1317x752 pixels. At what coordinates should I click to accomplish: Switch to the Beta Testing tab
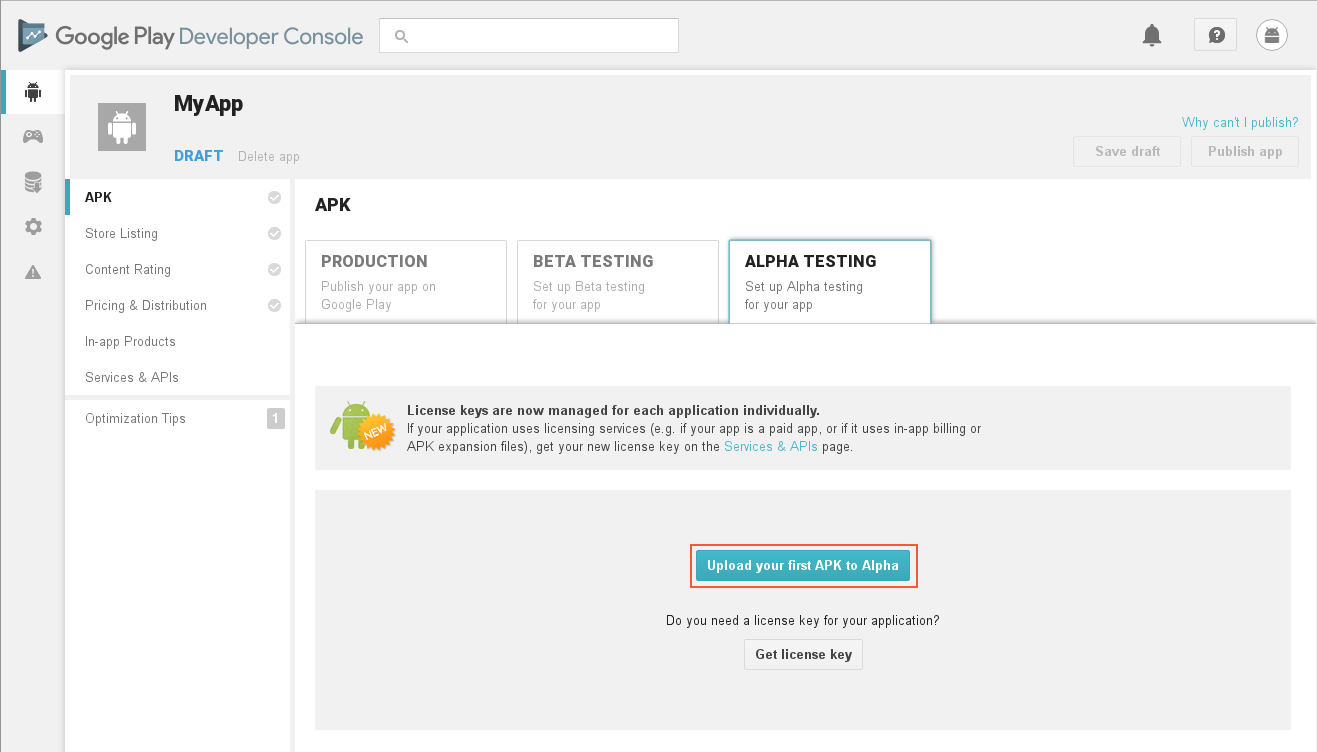click(617, 281)
